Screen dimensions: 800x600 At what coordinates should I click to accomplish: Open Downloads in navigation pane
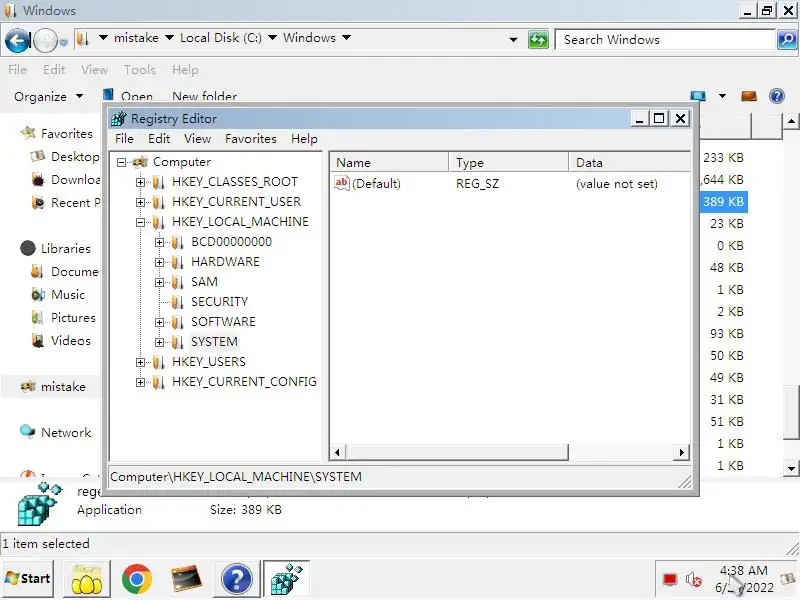[76, 180]
